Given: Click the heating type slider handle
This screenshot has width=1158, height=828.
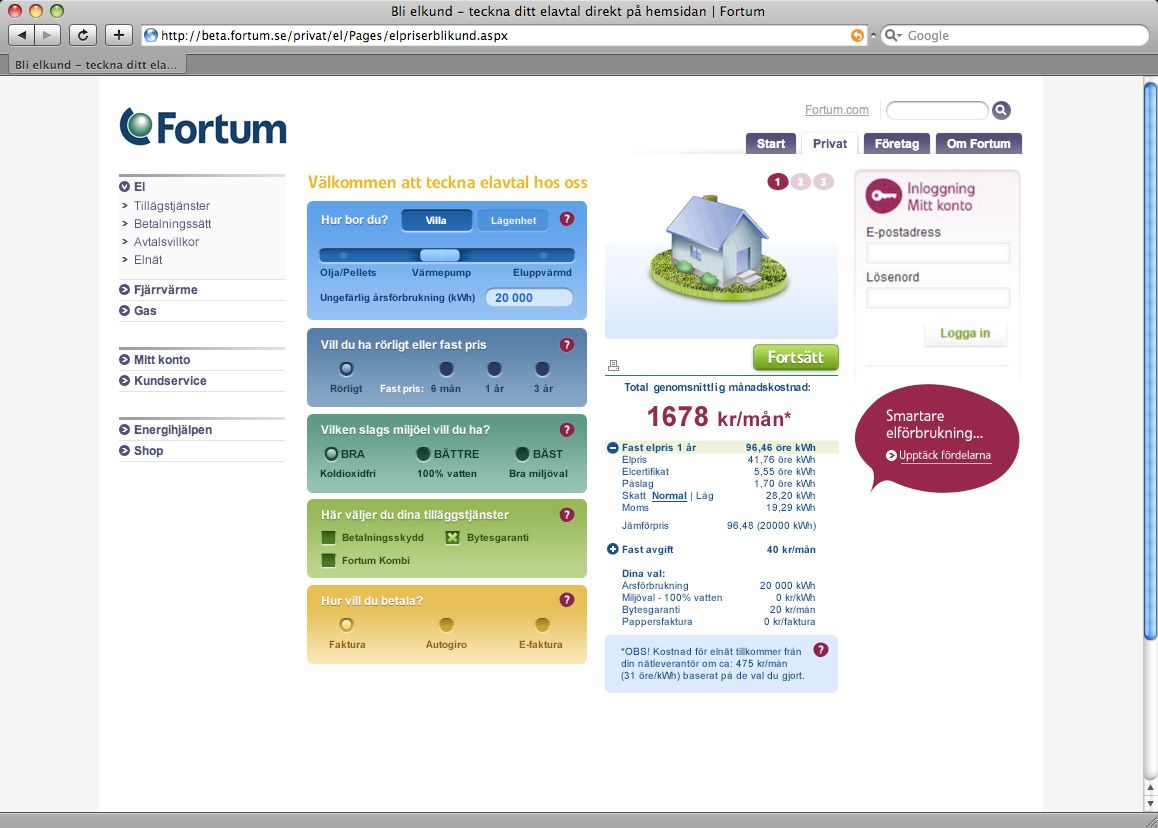Looking at the screenshot, I should click(x=440, y=256).
